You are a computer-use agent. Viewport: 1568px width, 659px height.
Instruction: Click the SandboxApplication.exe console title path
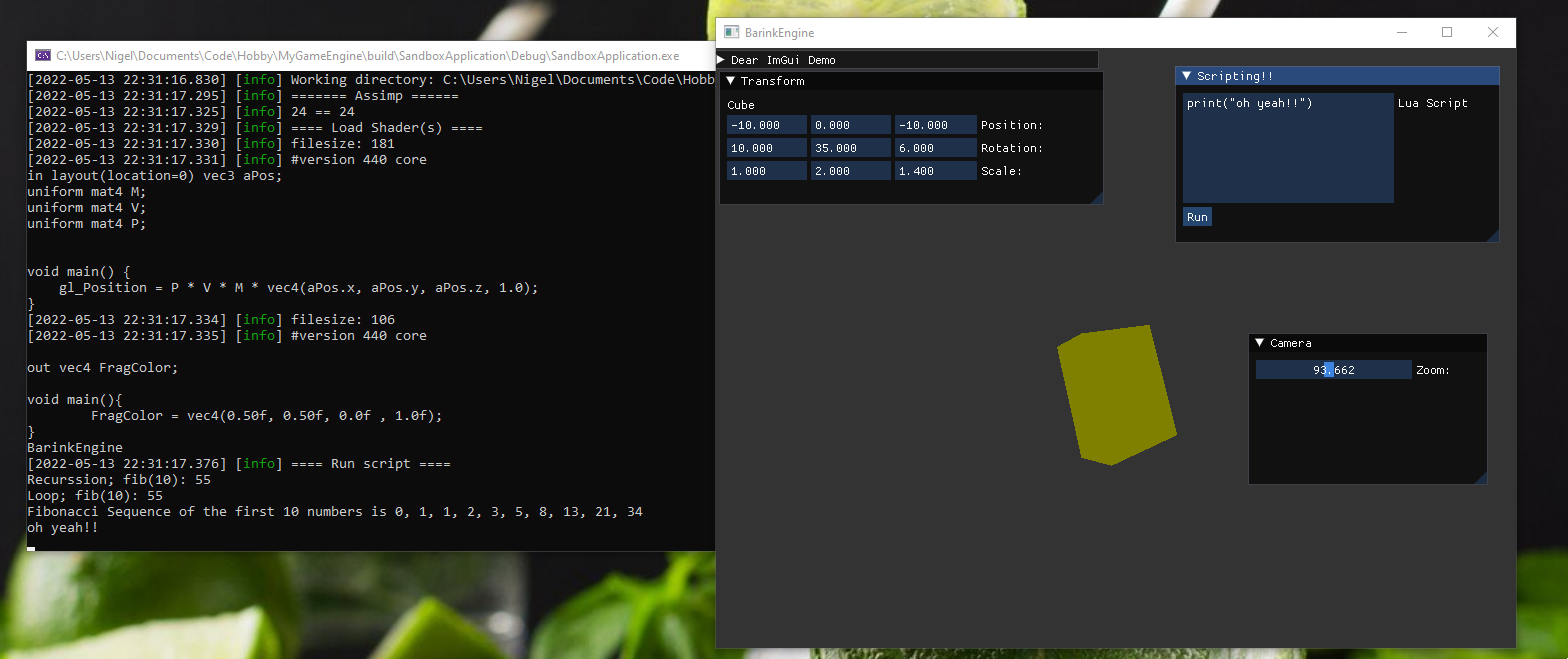[367, 56]
